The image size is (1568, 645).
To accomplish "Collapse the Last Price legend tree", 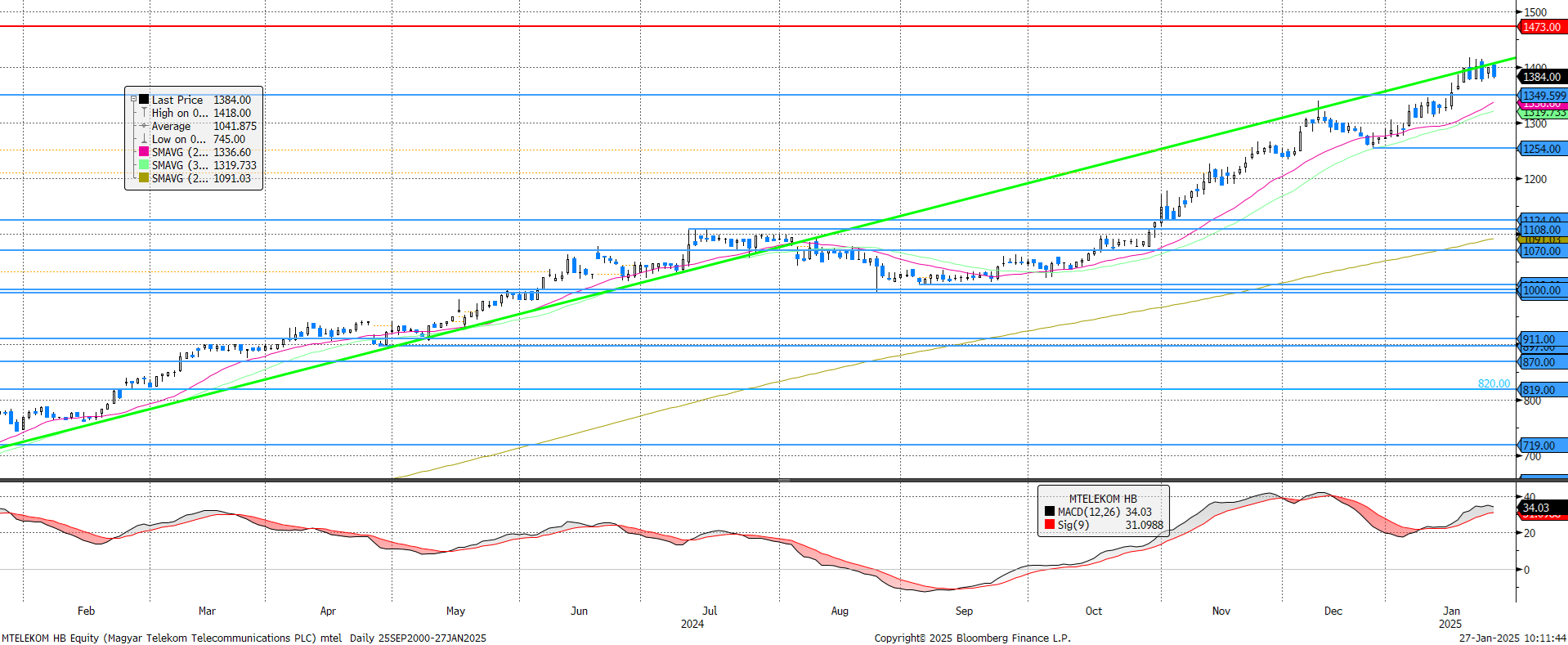I will (x=133, y=99).
